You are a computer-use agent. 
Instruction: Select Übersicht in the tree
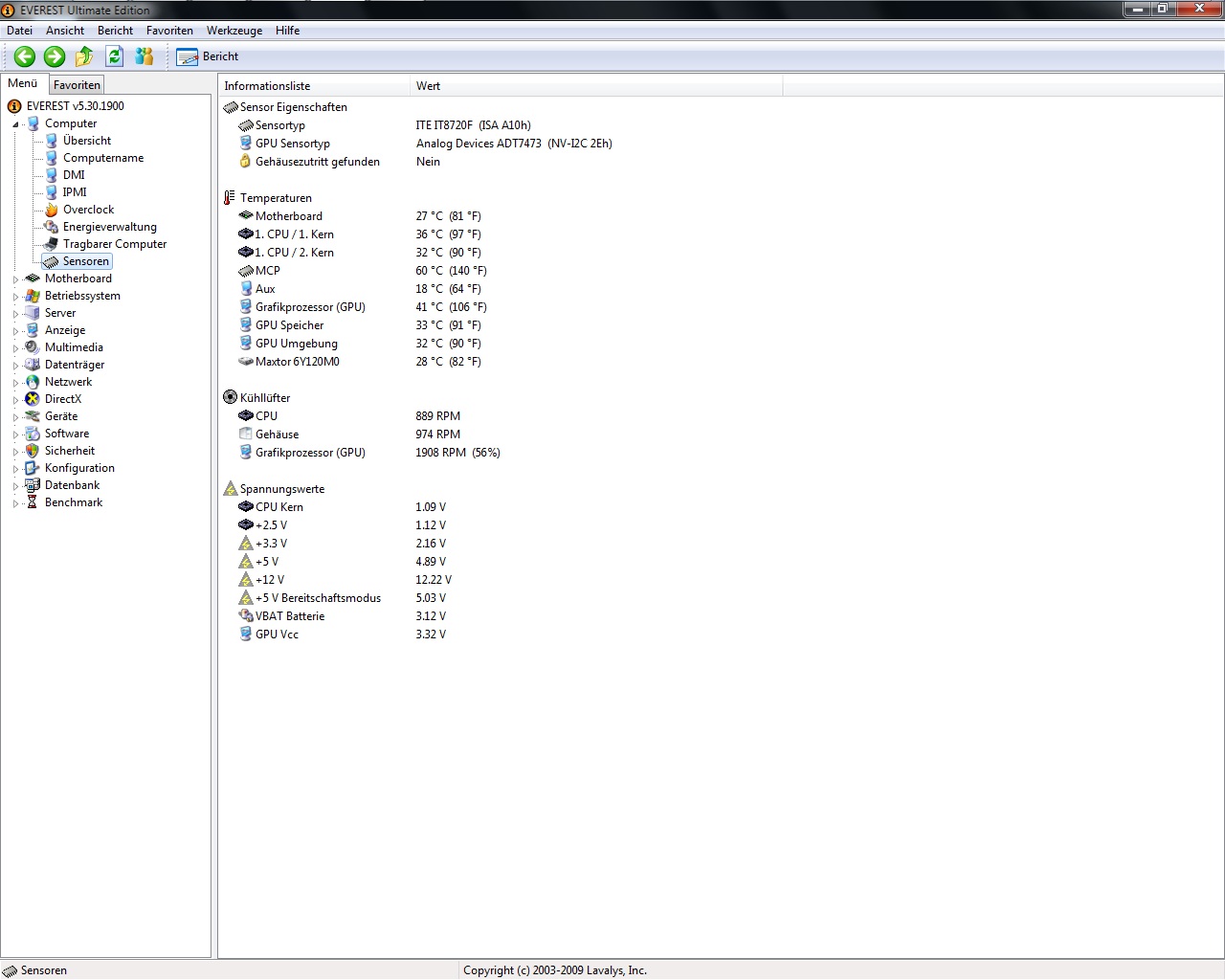tap(87, 141)
